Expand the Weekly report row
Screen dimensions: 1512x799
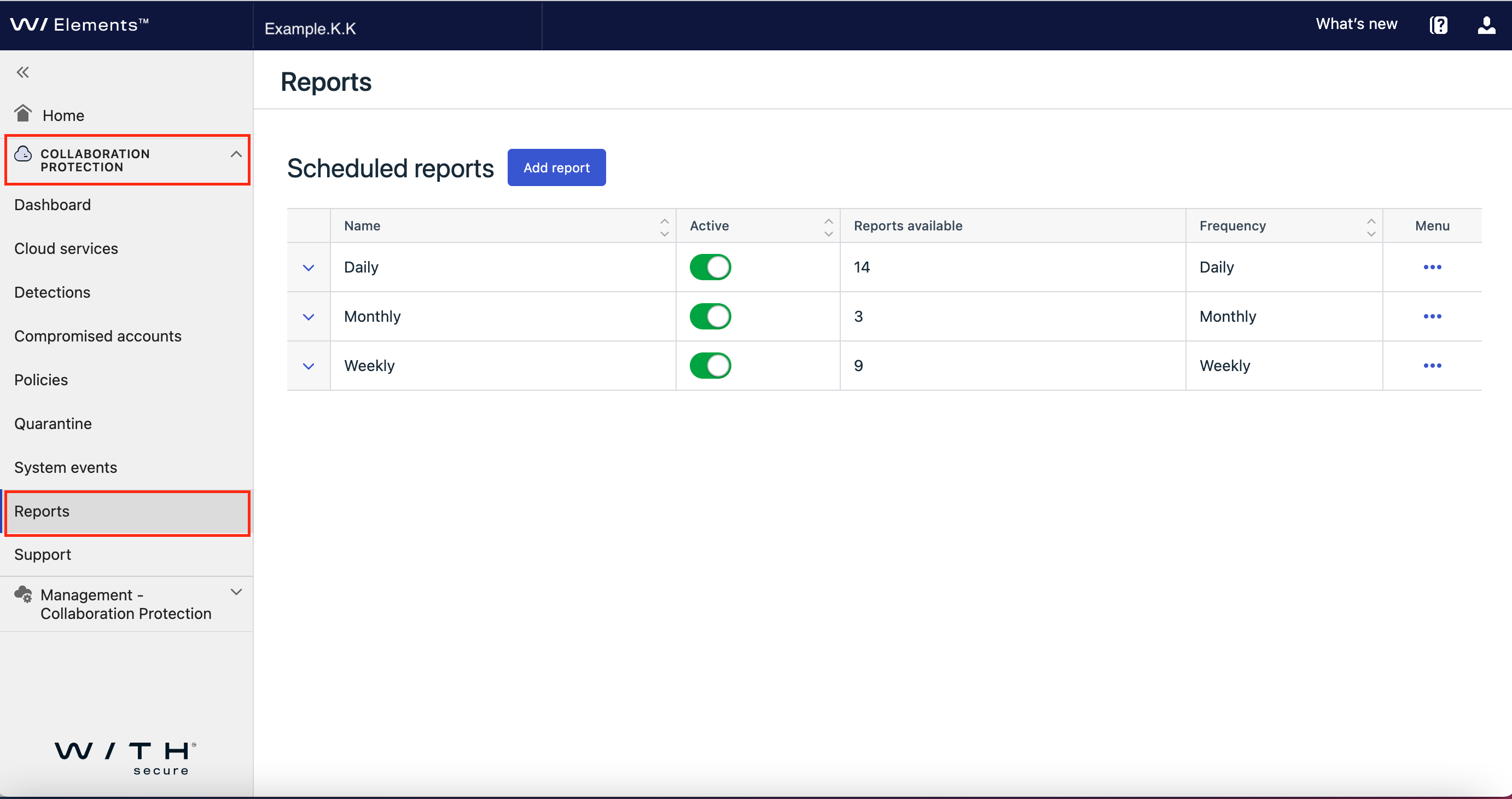pyautogui.click(x=308, y=366)
